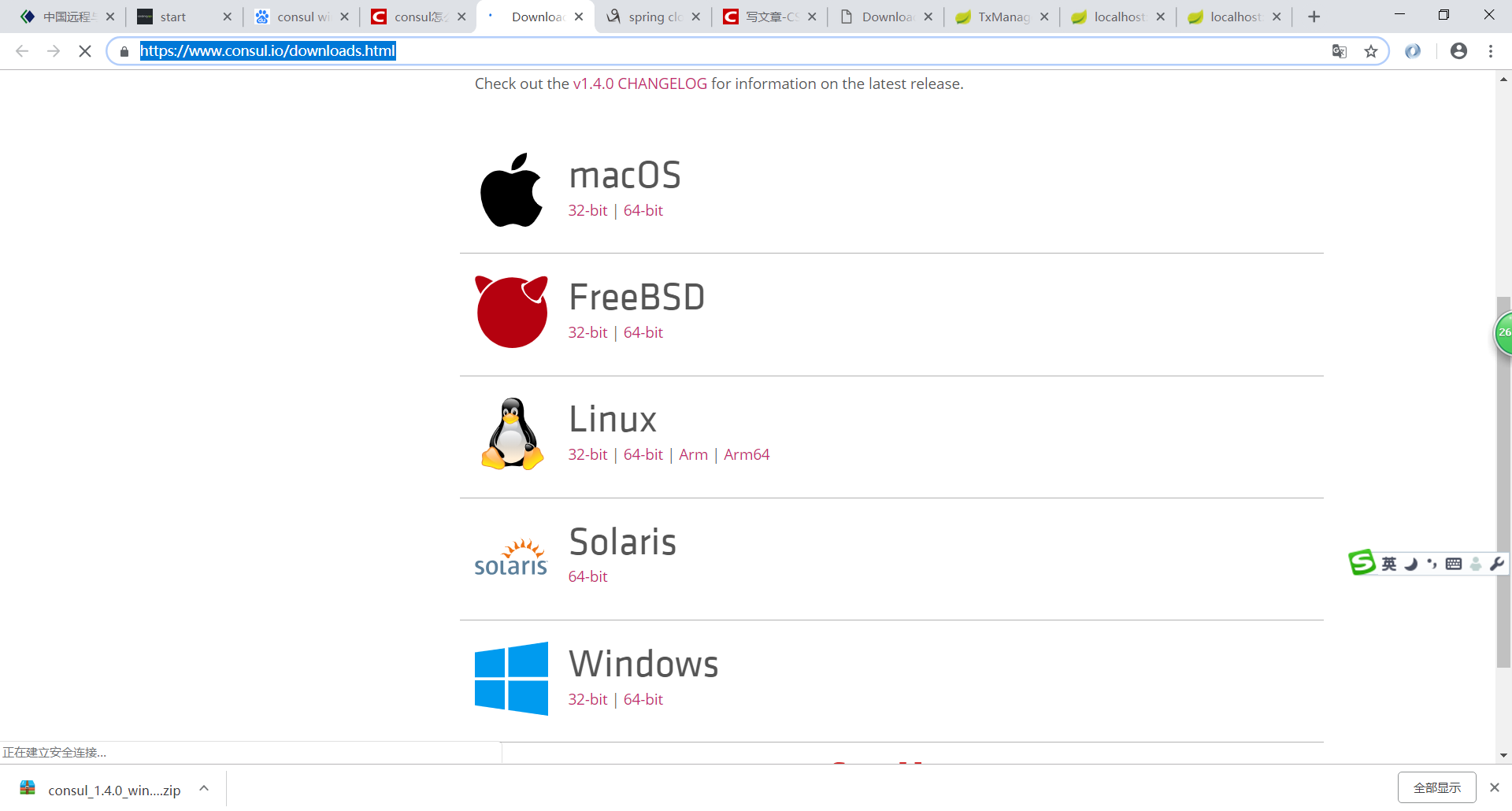This screenshot has width=1512, height=811.
Task: Download Linux Arm build
Action: click(x=693, y=454)
